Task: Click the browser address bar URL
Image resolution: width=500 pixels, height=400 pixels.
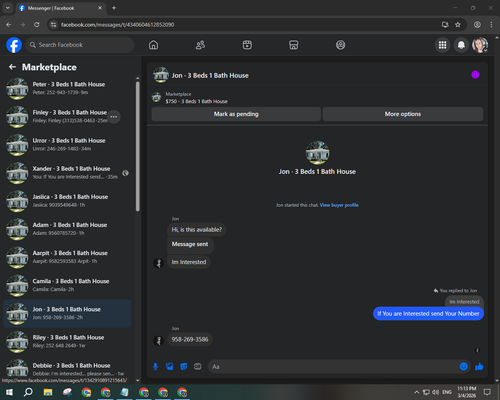Action: click(x=117, y=25)
